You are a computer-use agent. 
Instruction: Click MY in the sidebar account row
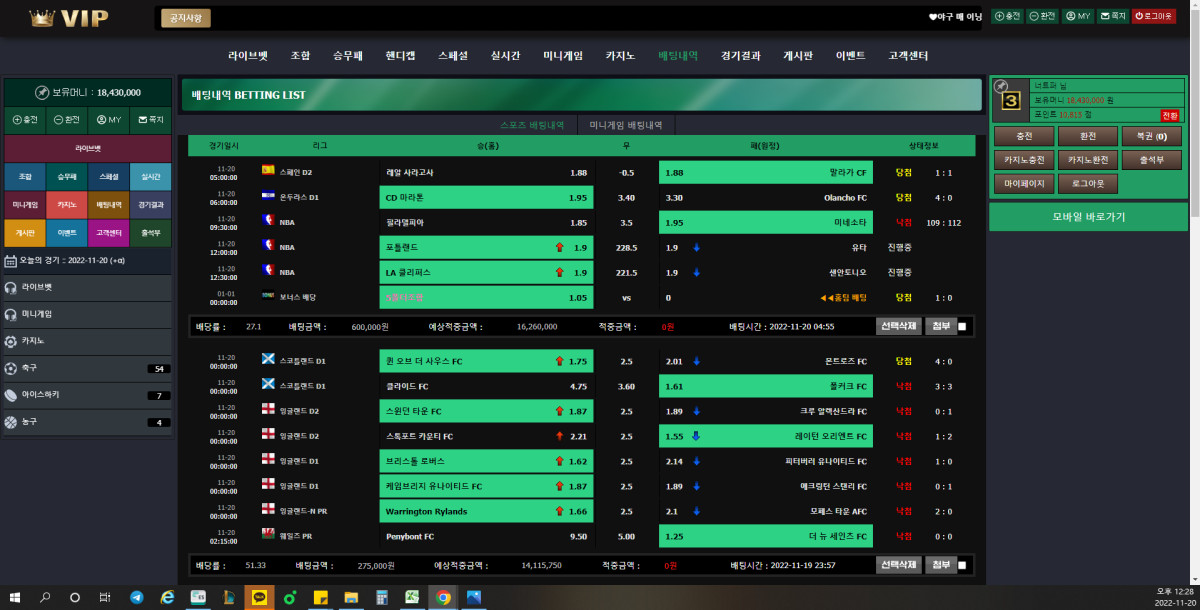[x=108, y=120]
